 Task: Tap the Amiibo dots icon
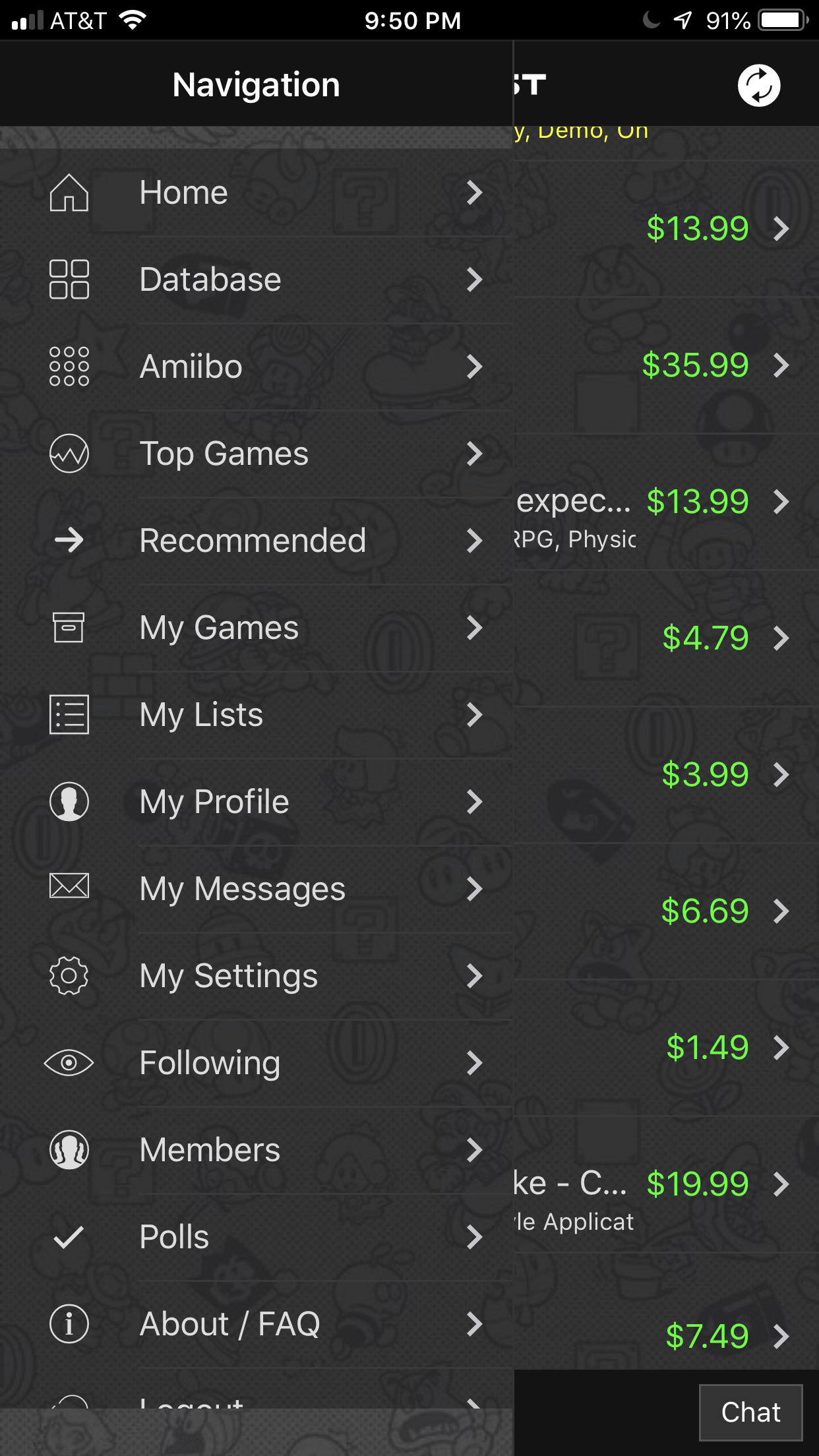(x=69, y=367)
